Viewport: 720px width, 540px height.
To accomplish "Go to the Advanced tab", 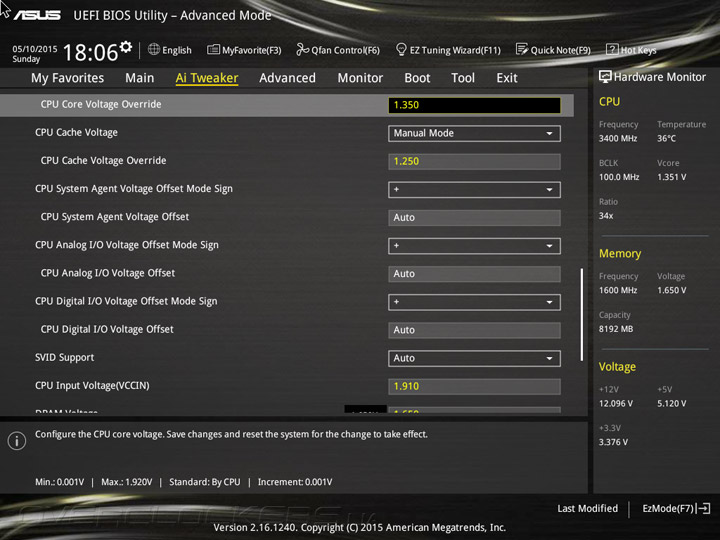I will pyautogui.click(x=287, y=78).
